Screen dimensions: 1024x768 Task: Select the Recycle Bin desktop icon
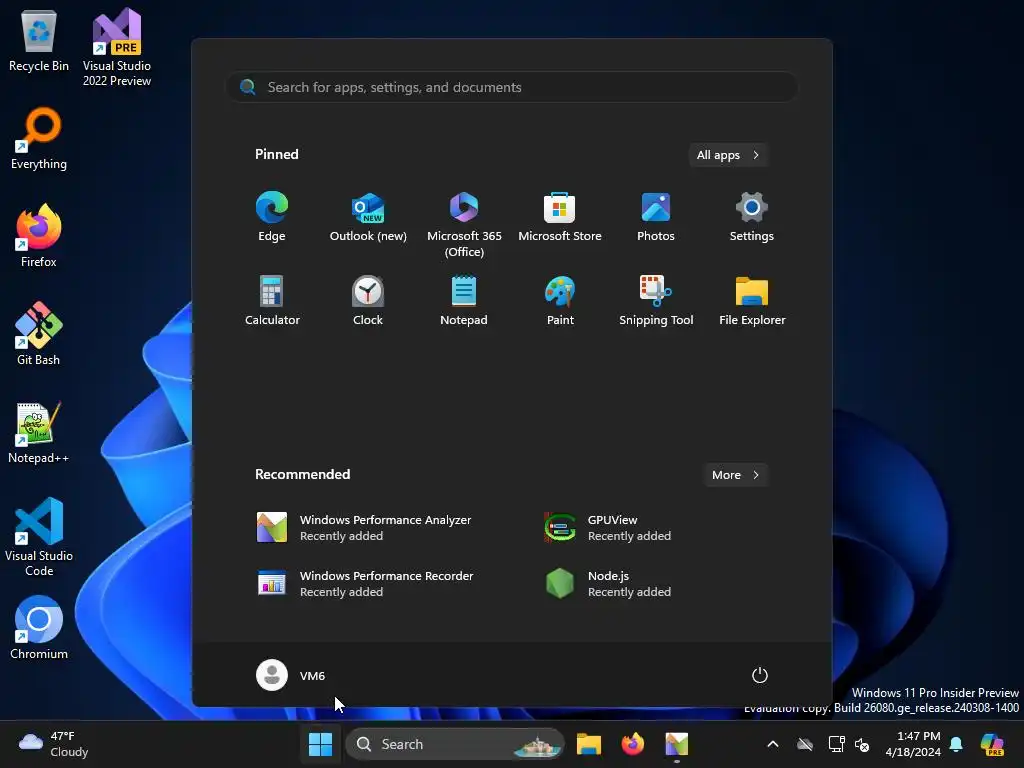pyautogui.click(x=39, y=41)
